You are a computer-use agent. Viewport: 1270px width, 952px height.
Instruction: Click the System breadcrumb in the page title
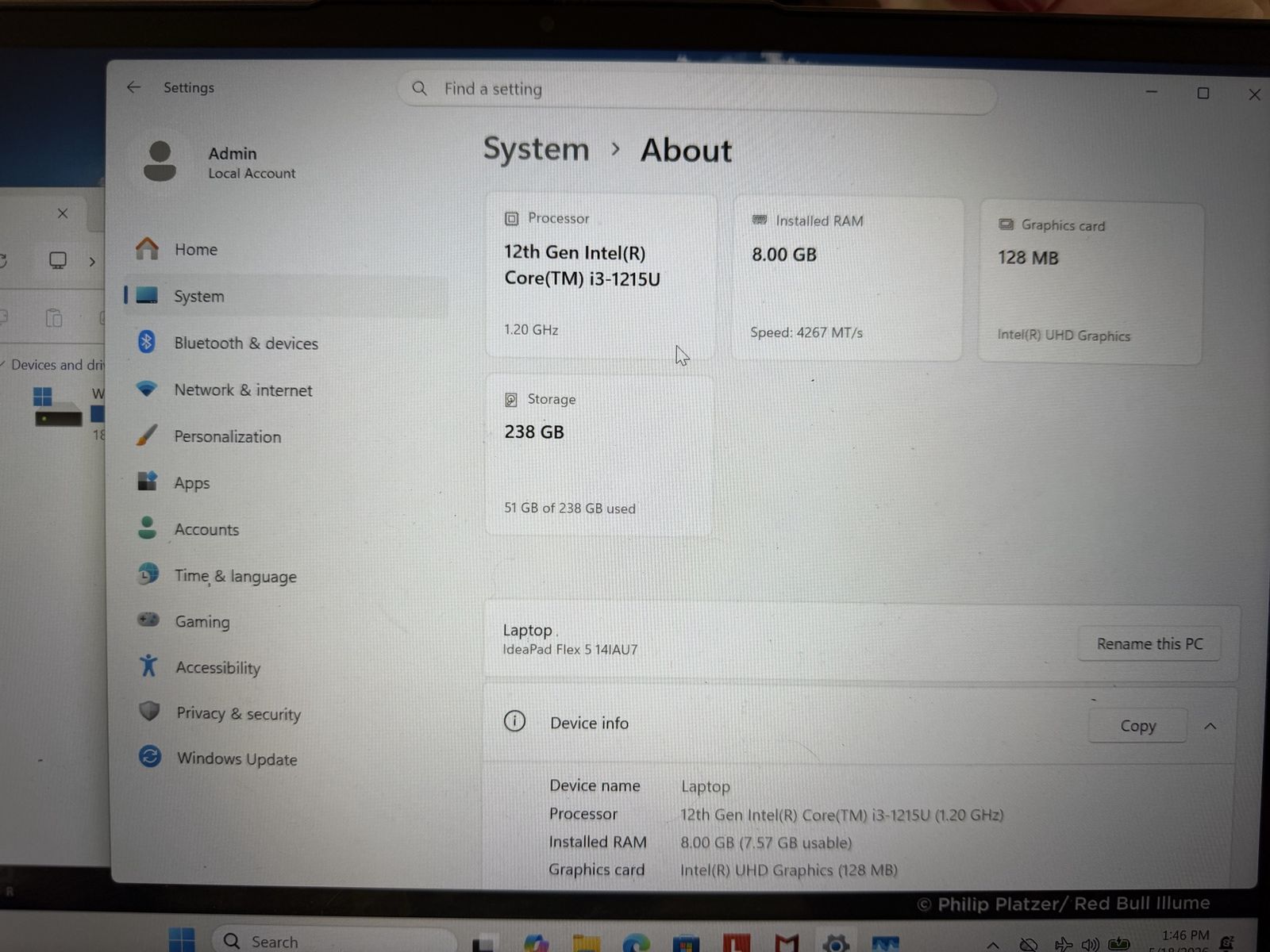537,149
